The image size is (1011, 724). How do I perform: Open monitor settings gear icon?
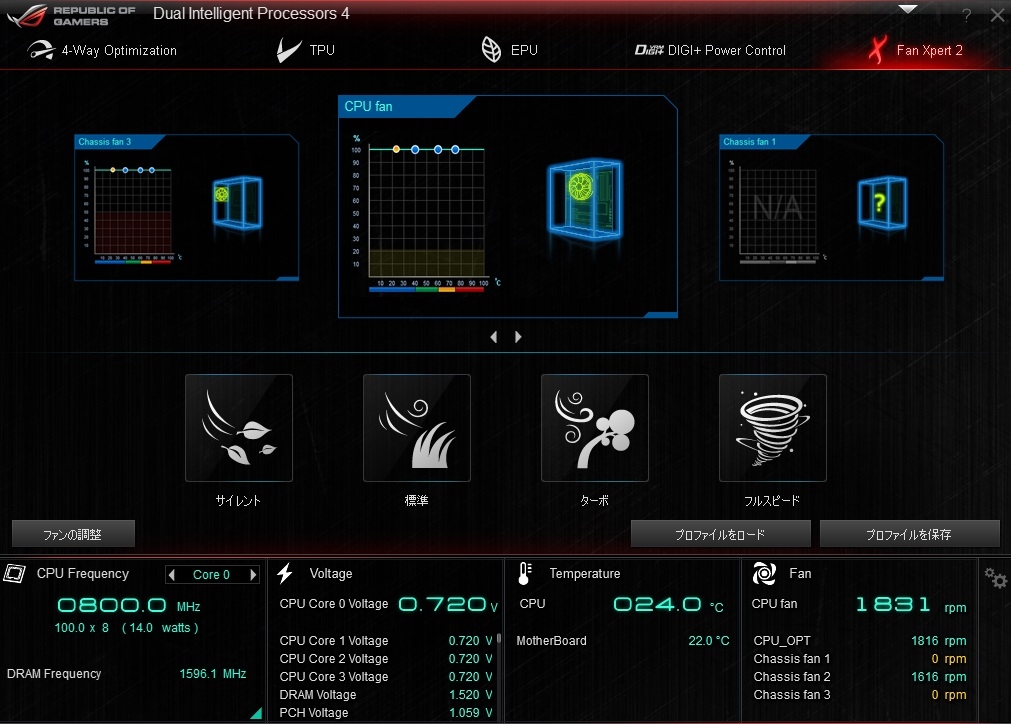point(996,578)
